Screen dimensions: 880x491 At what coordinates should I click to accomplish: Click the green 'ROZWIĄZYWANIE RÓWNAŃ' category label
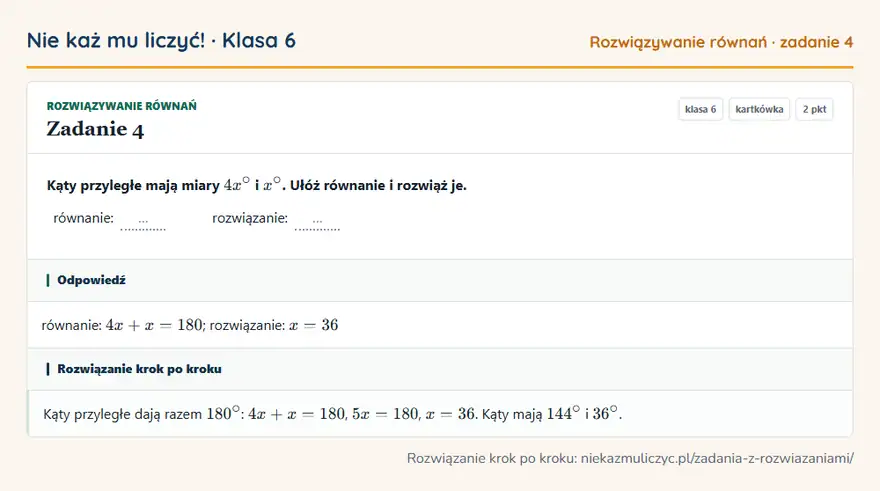click(121, 106)
